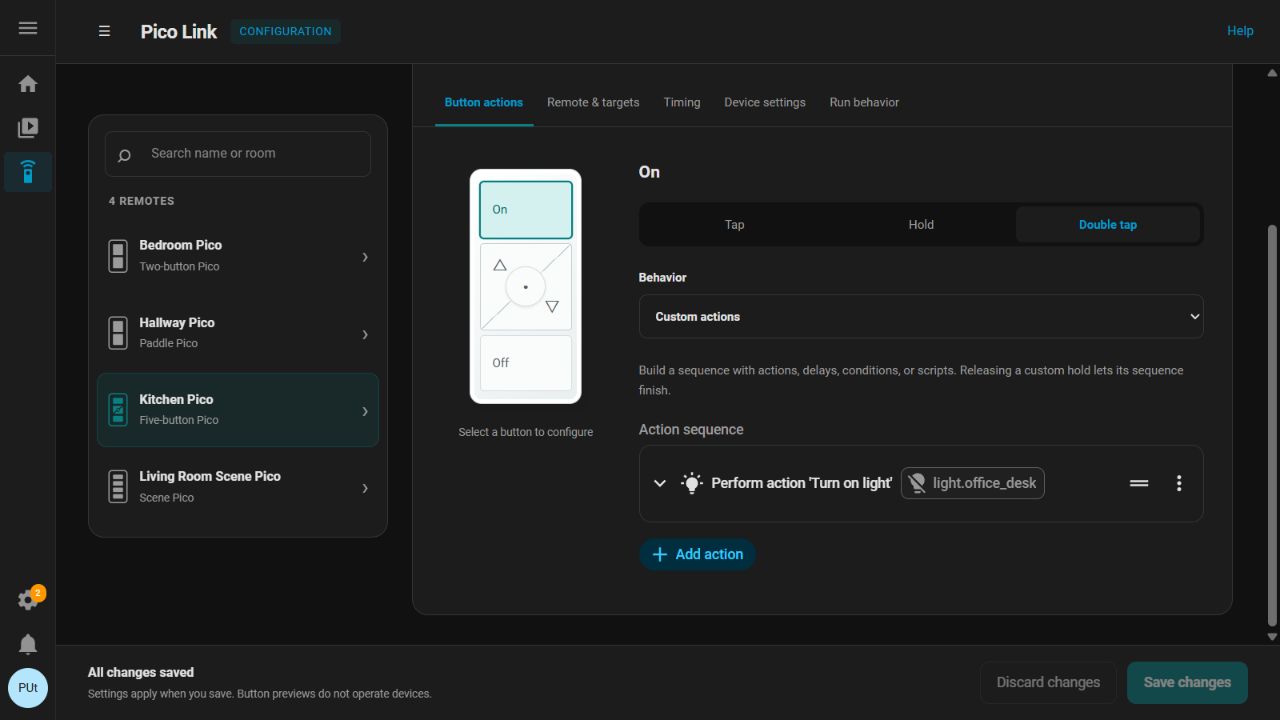Open the action three-dot overflow menu
Screen dimensions: 1280x720
coord(1179,483)
